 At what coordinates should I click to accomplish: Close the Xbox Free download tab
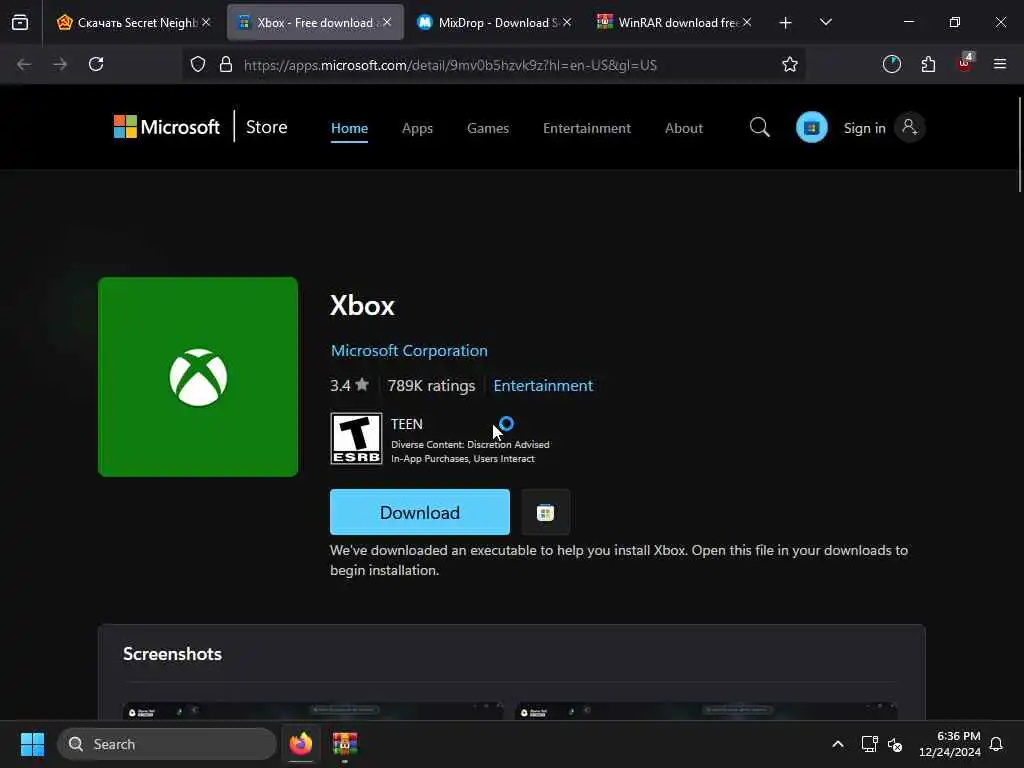387,22
